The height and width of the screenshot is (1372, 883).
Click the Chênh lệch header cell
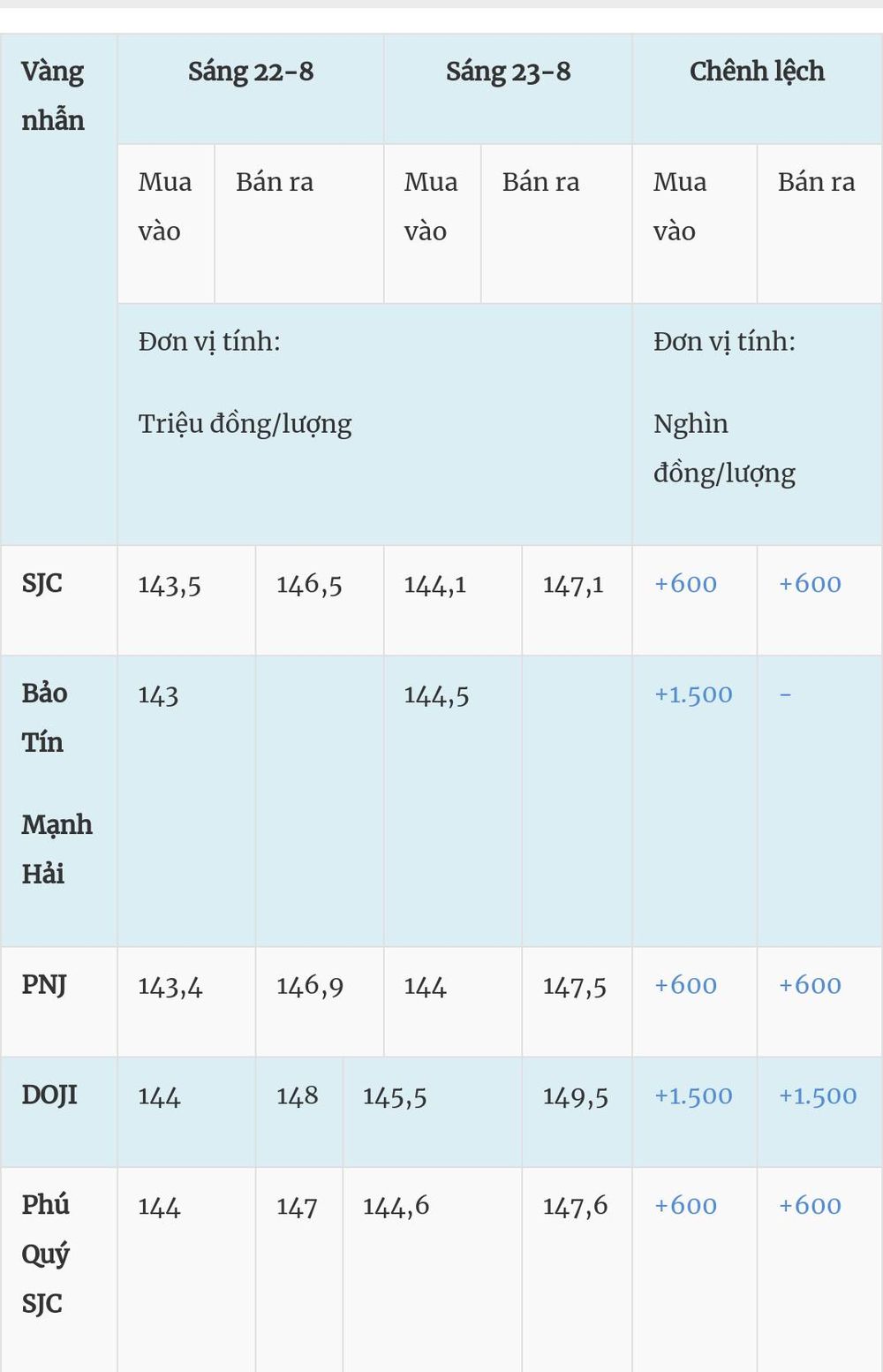tap(757, 89)
